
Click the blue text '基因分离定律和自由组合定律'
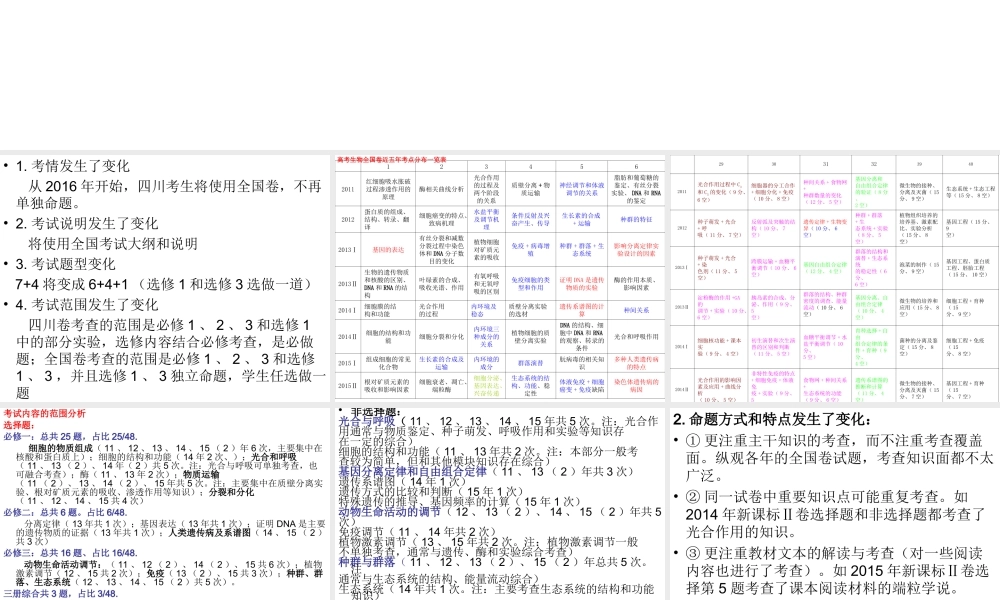pos(412,471)
